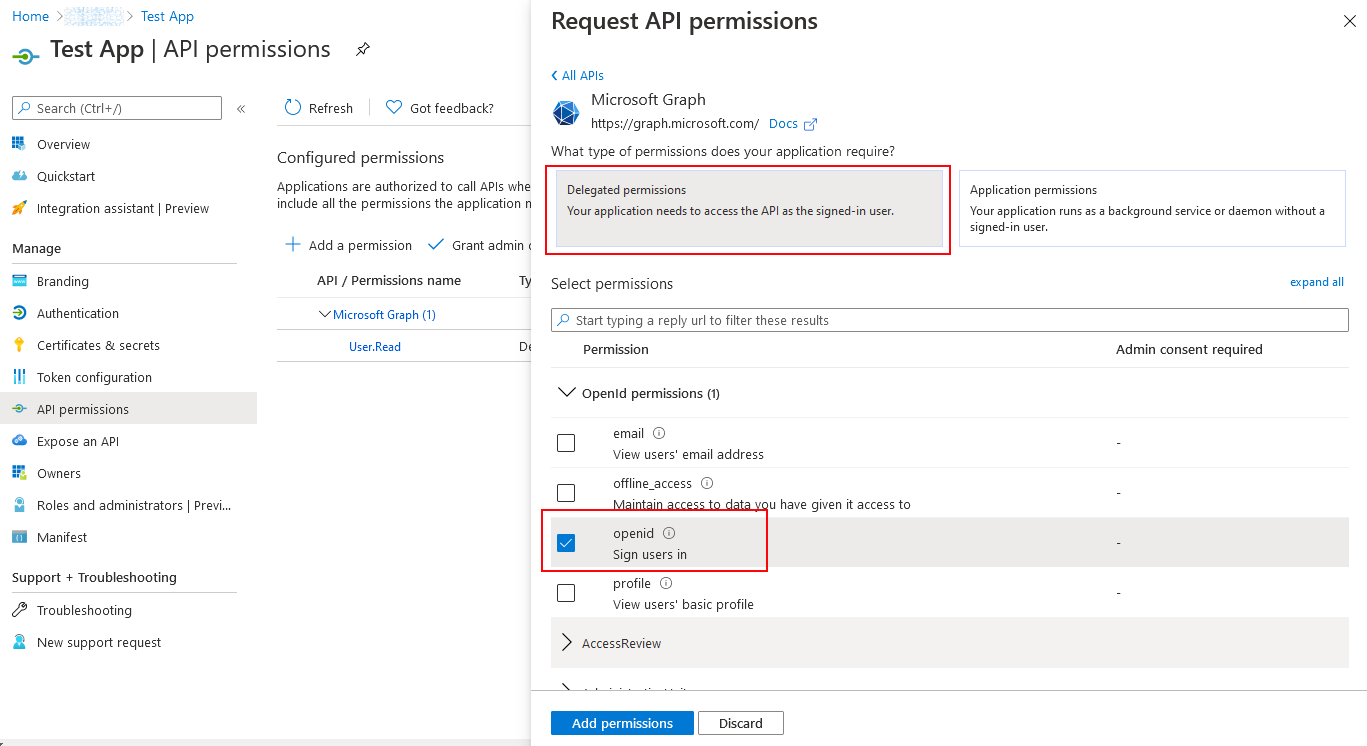Collapse the sidebar with double chevron icon

click(x=241, y=108)
